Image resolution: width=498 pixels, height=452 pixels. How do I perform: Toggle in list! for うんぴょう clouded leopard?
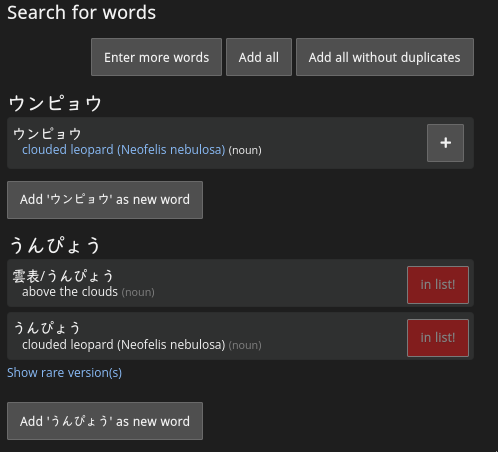[438, 338]
